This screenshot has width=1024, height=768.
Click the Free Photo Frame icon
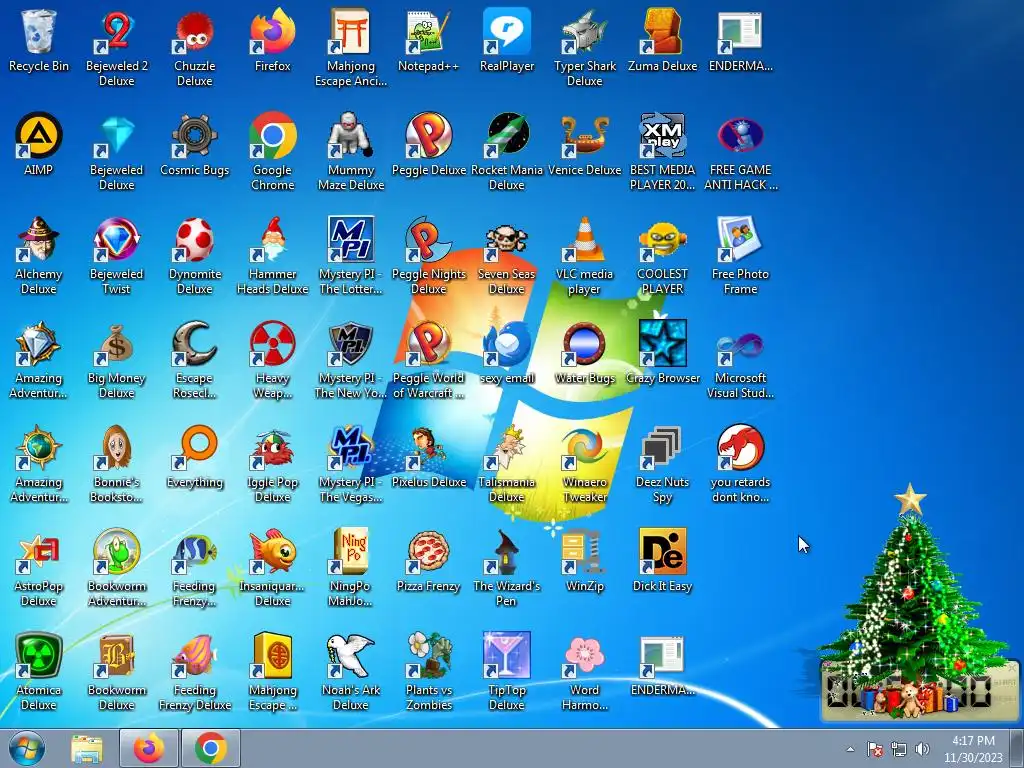pyautogui.click(x=740, y=239)
